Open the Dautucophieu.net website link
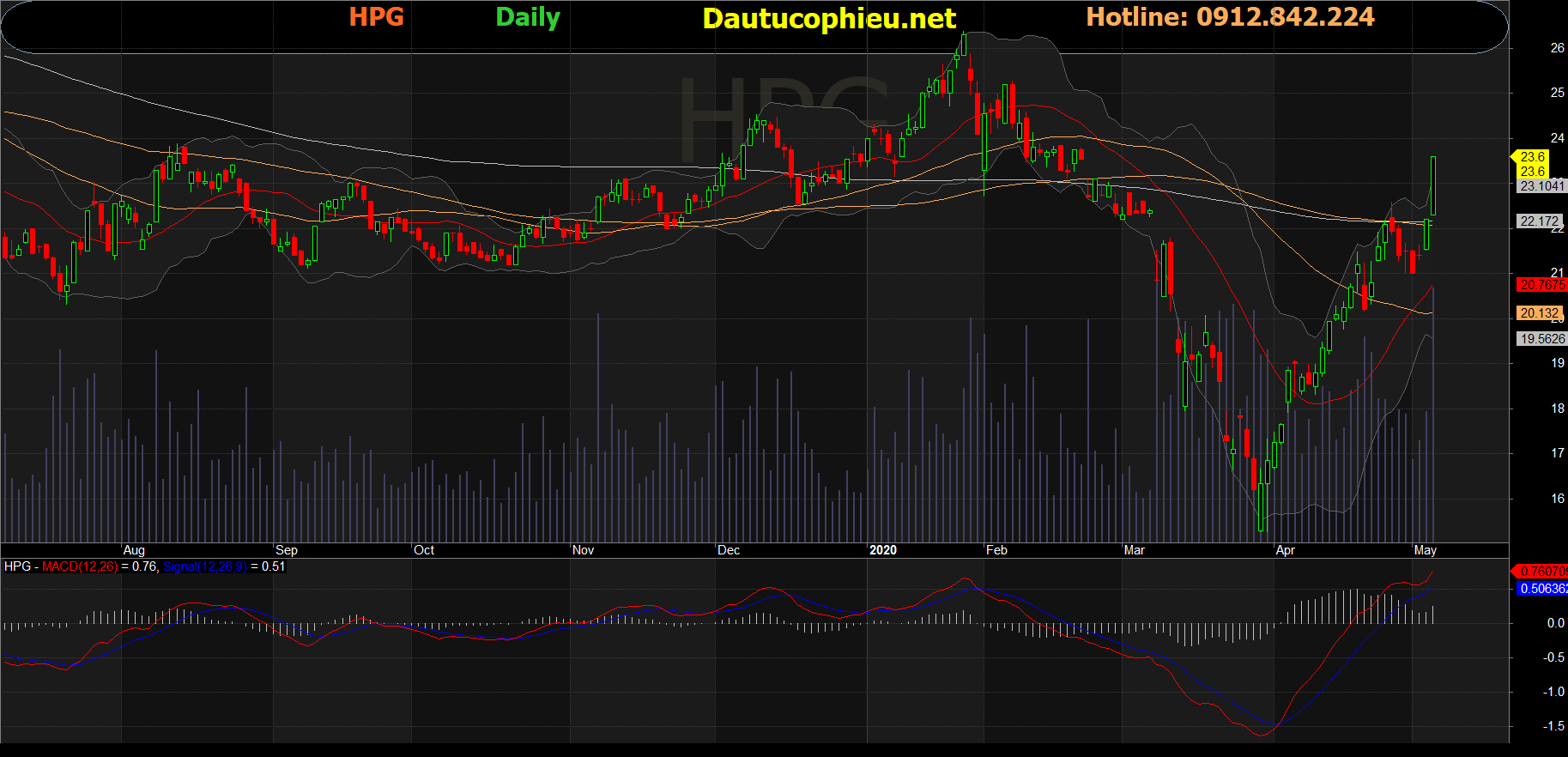This screenshot has width=1568, height=757. click(x=828, y=19)
